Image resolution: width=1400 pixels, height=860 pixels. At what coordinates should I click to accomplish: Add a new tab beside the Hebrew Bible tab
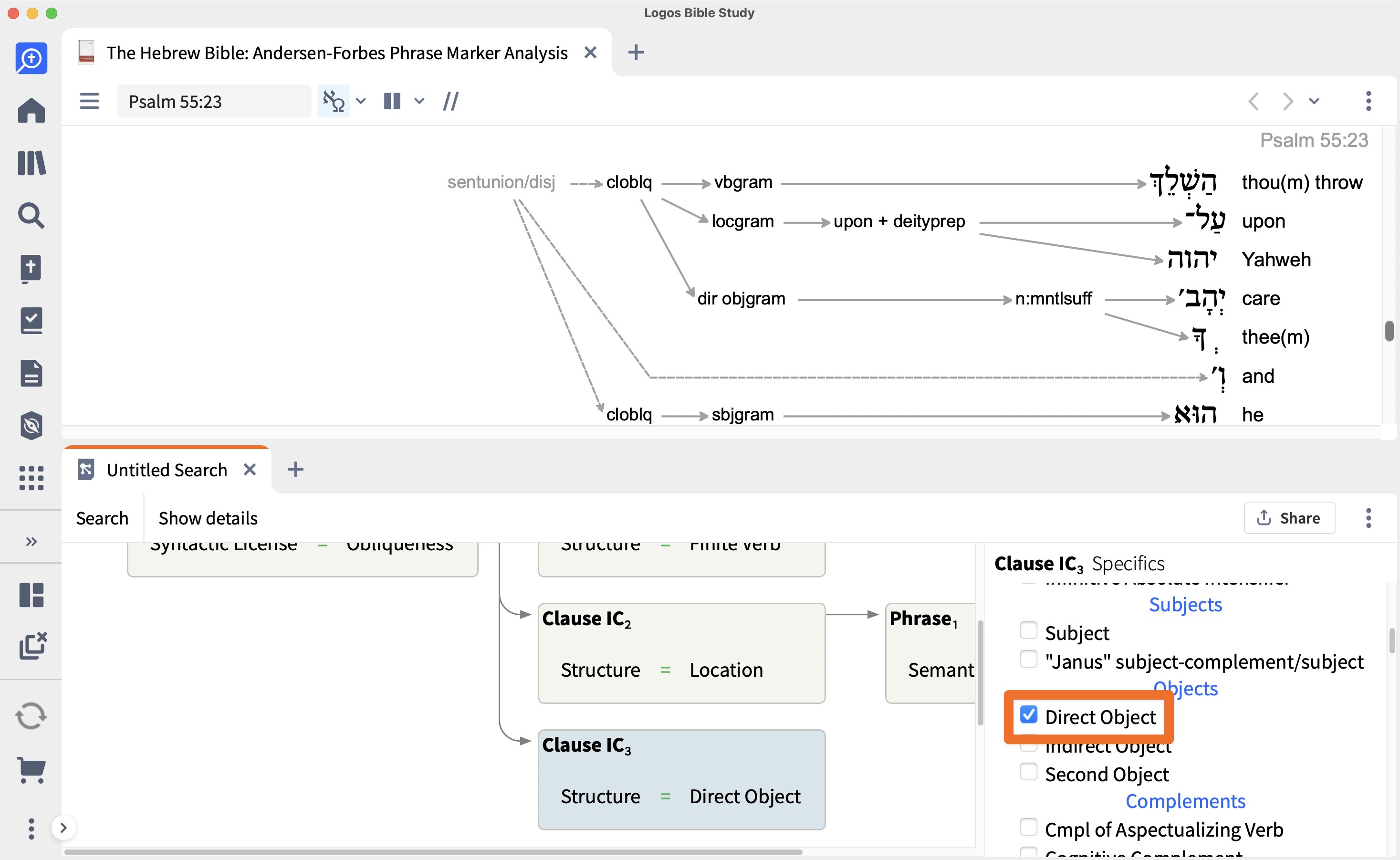point(636,53)
